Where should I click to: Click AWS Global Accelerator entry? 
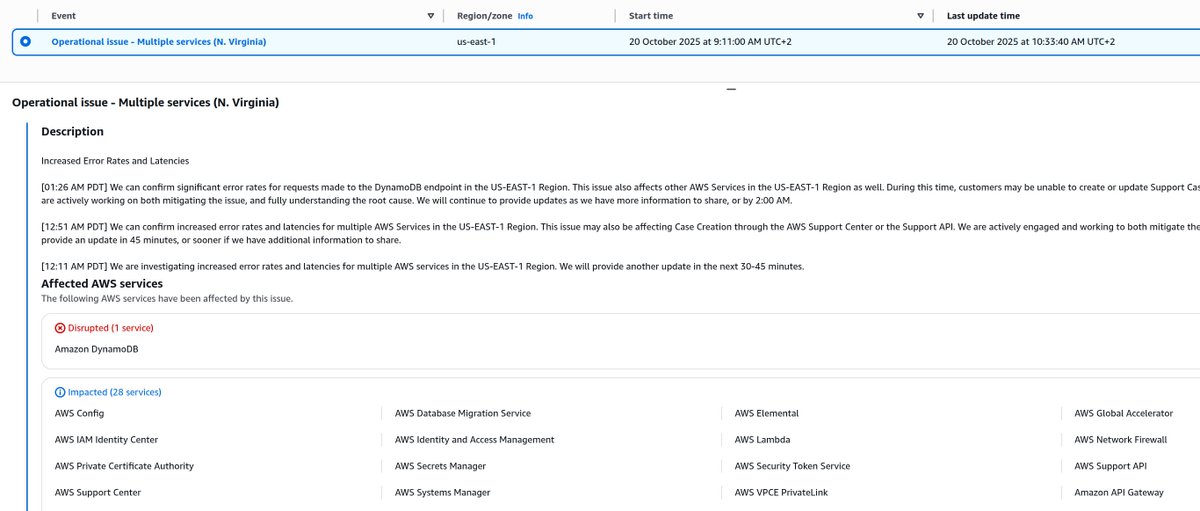[x=1124, y=413]
